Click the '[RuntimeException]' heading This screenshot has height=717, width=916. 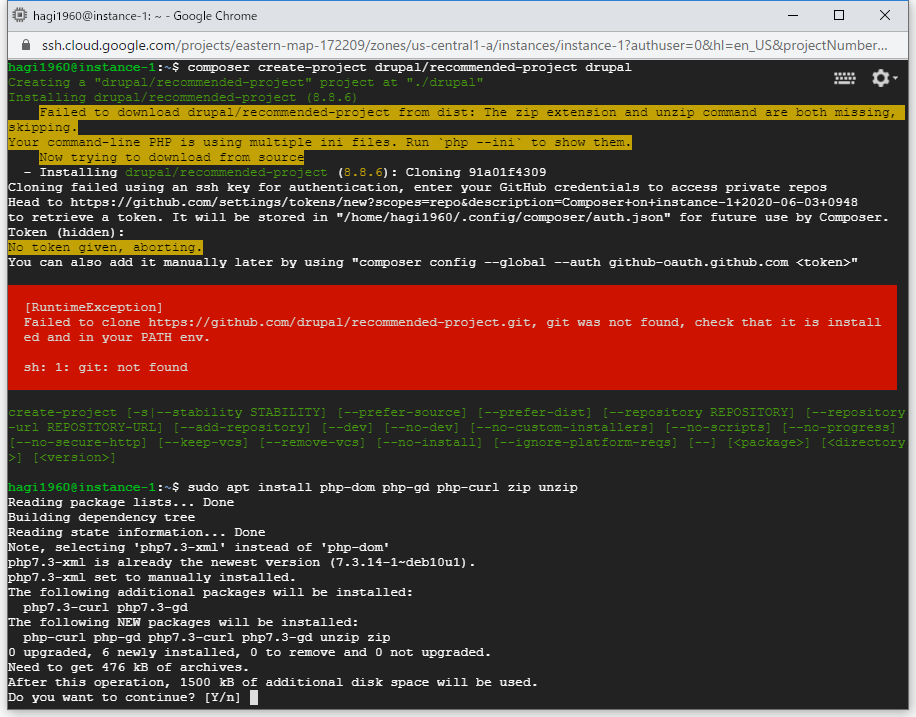93,307
